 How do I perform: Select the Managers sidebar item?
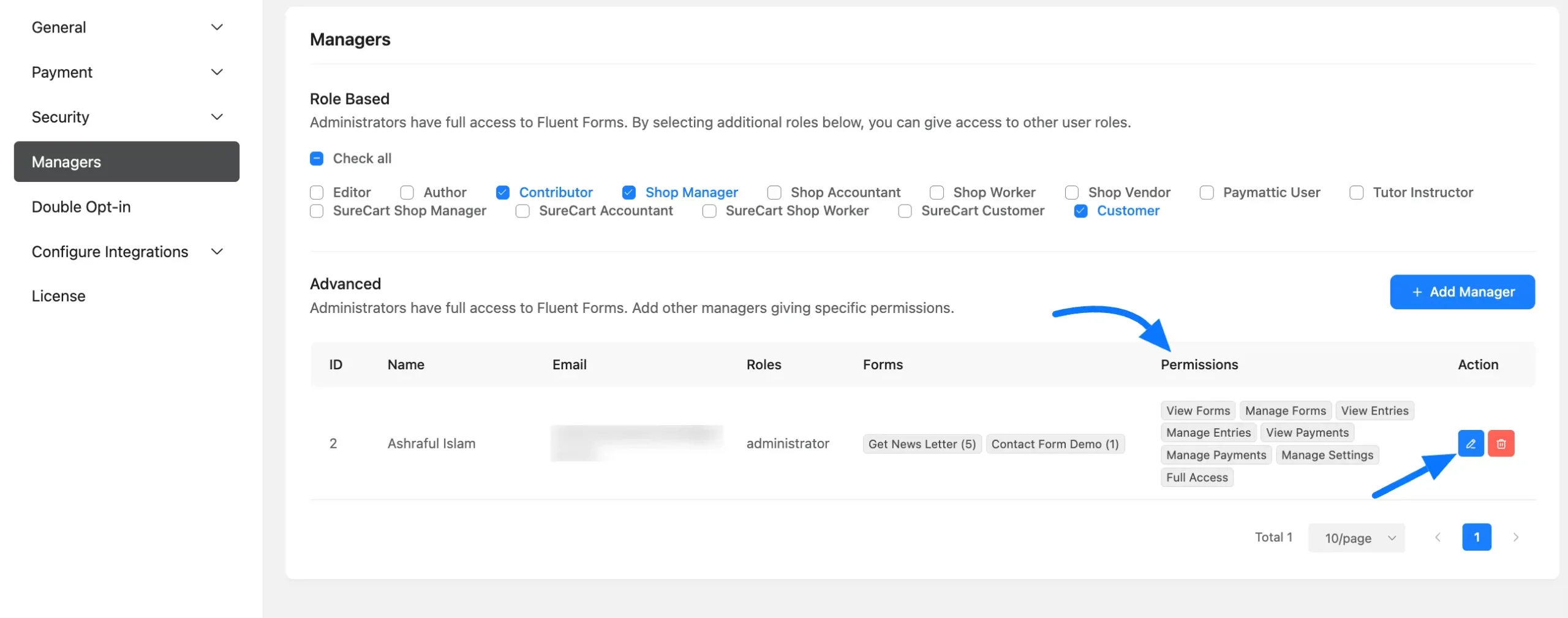click(x=126, y=162)
